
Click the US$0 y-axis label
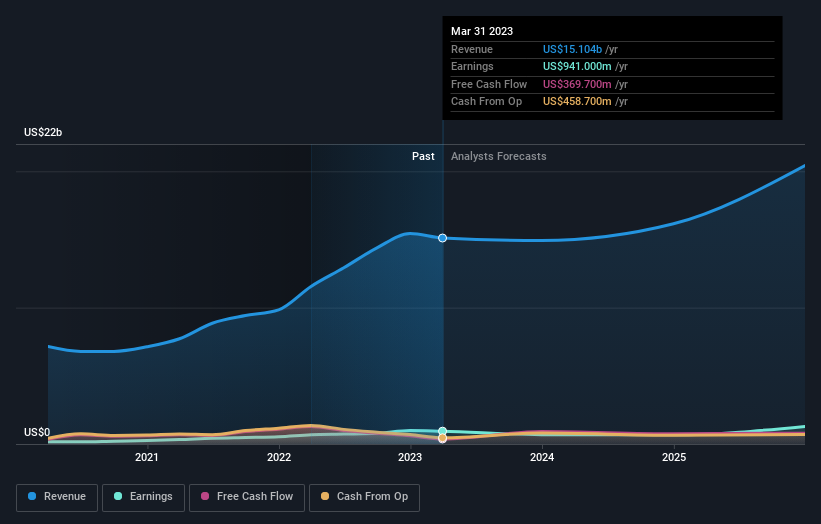(x=37, y=432)
